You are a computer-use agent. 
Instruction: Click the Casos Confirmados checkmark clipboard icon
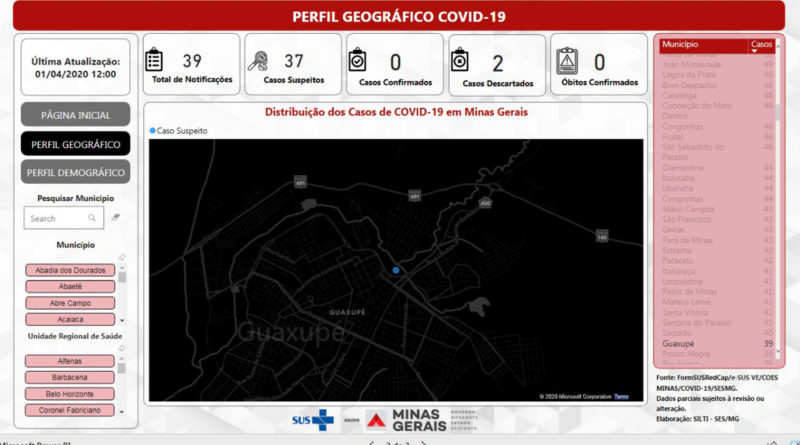(357, 60)
